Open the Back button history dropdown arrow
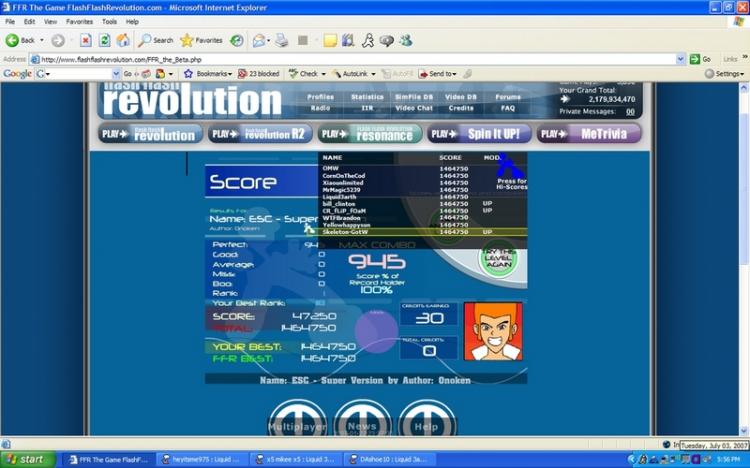 click(42, 41)
